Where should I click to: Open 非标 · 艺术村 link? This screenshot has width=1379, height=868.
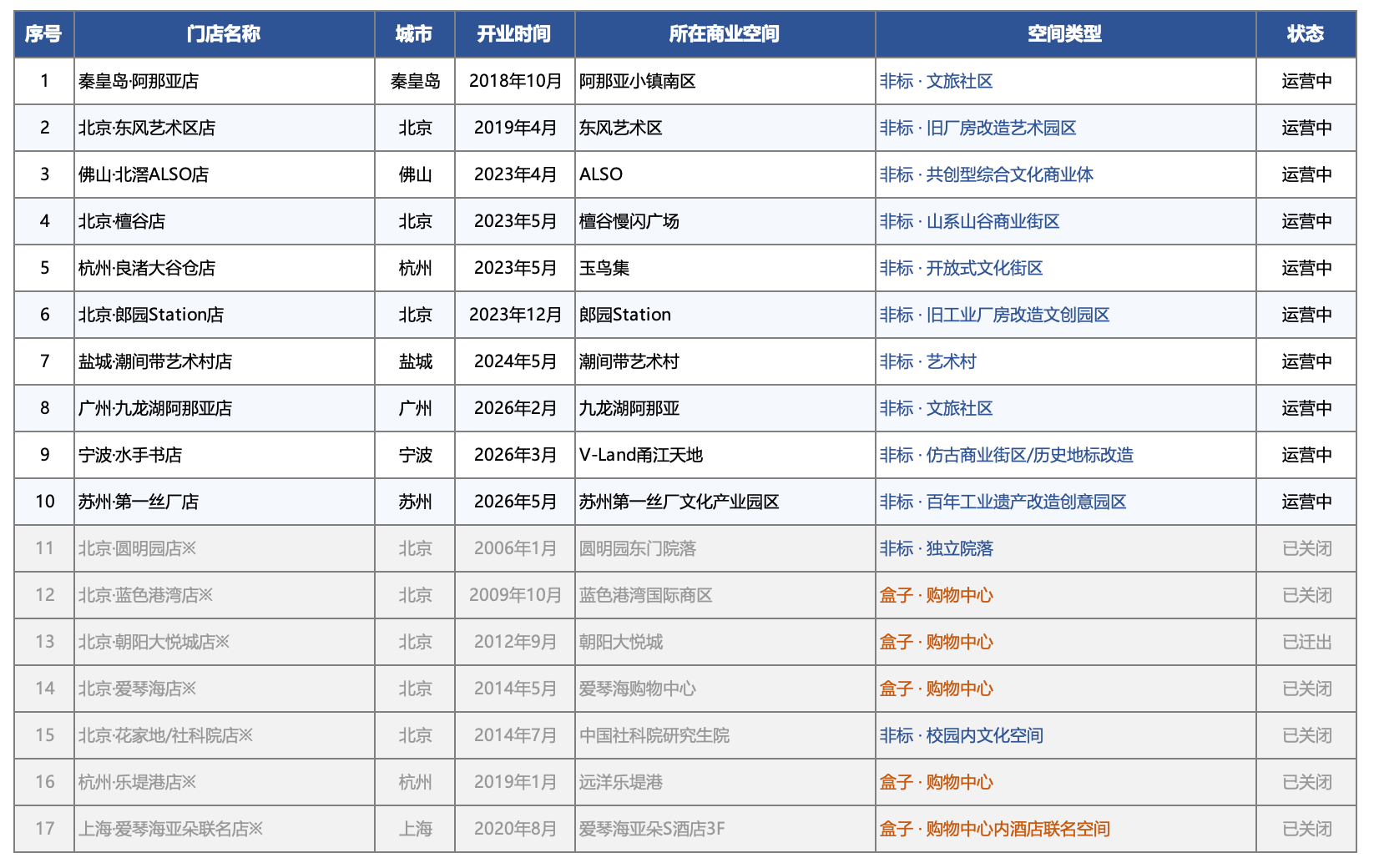point(927,361)
